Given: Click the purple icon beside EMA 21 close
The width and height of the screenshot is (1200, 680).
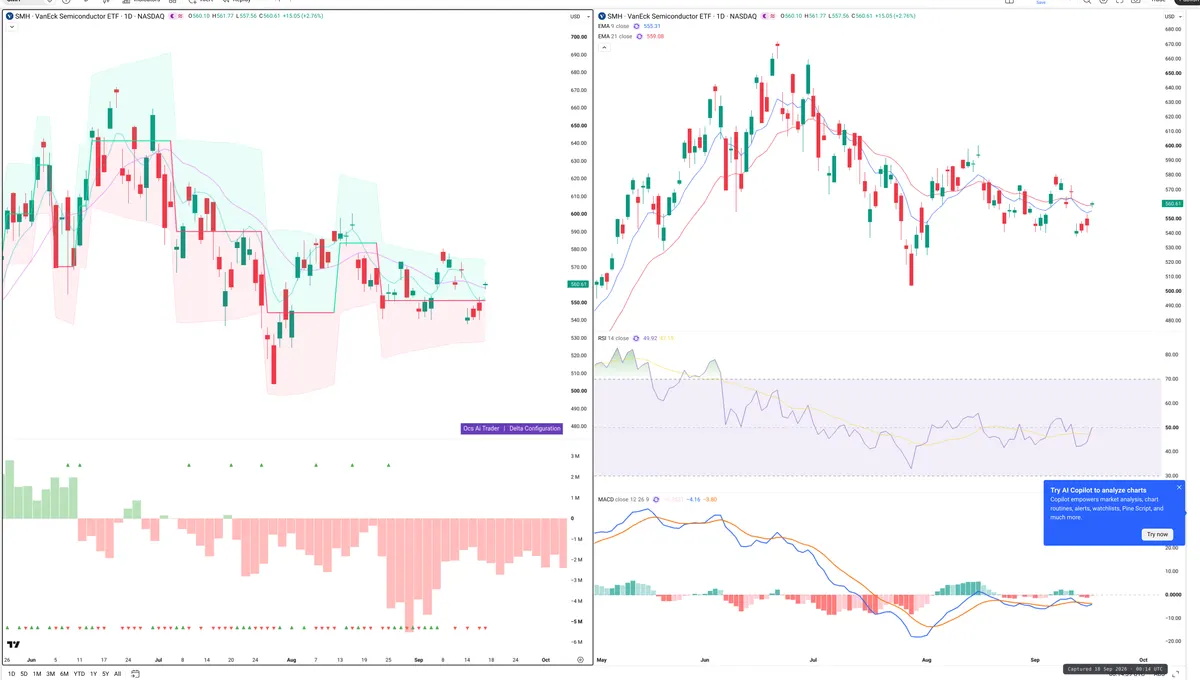Looking at the screenshot, I should [x=641, y=36].
